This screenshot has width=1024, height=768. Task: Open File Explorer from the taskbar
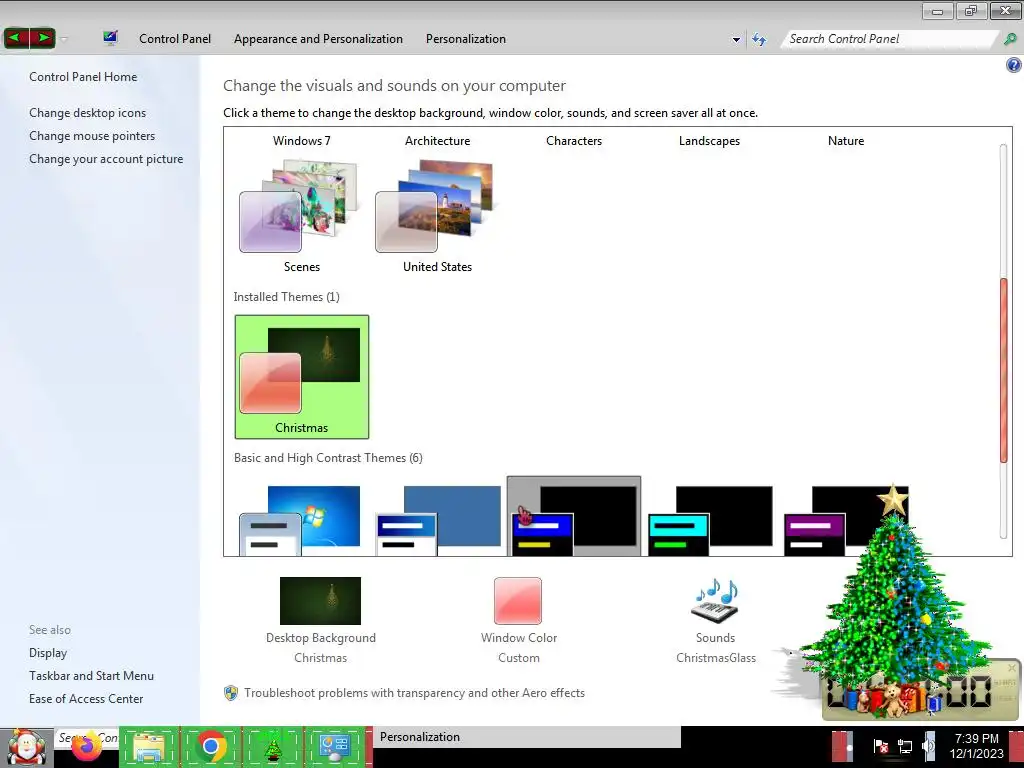[149, 746]
